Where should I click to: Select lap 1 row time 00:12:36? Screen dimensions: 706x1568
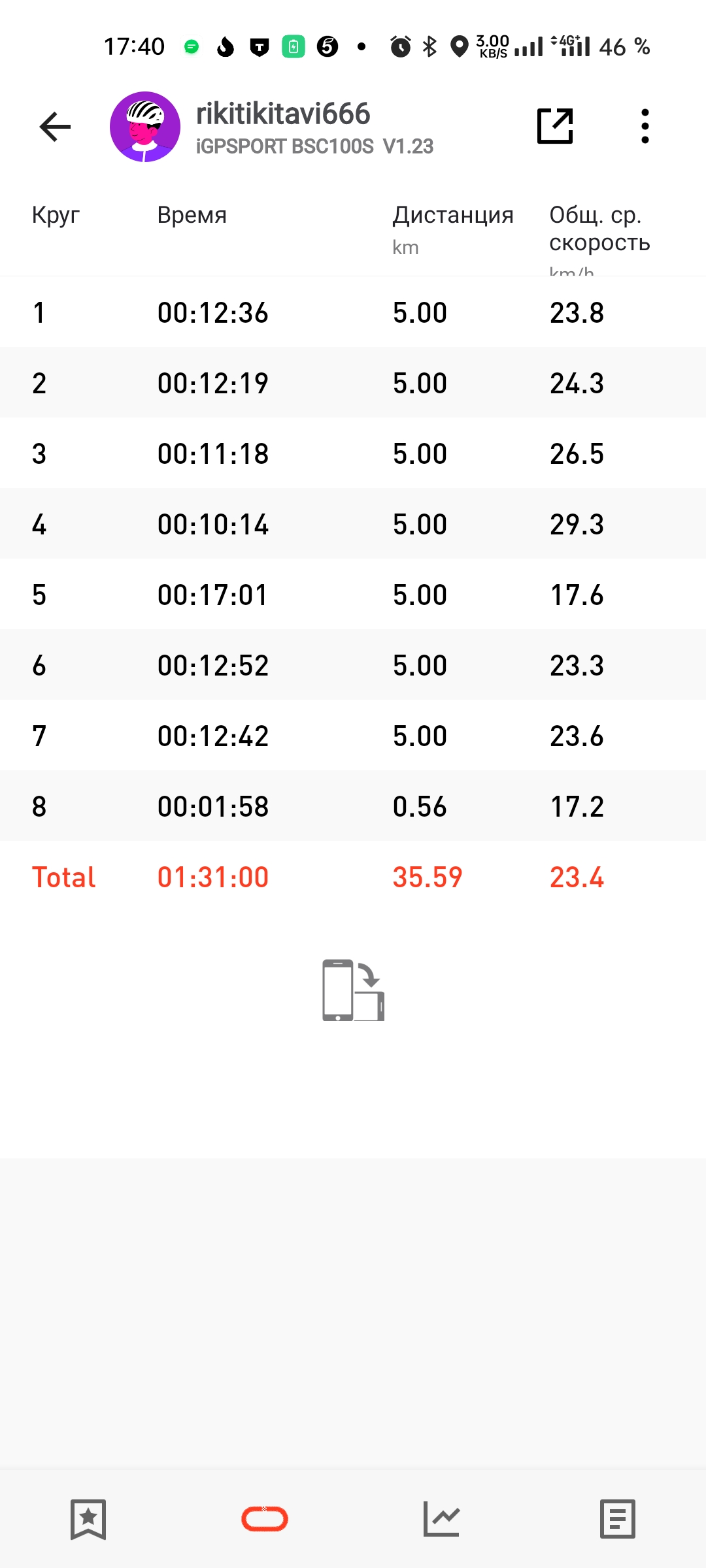click(x=213, y=313)
